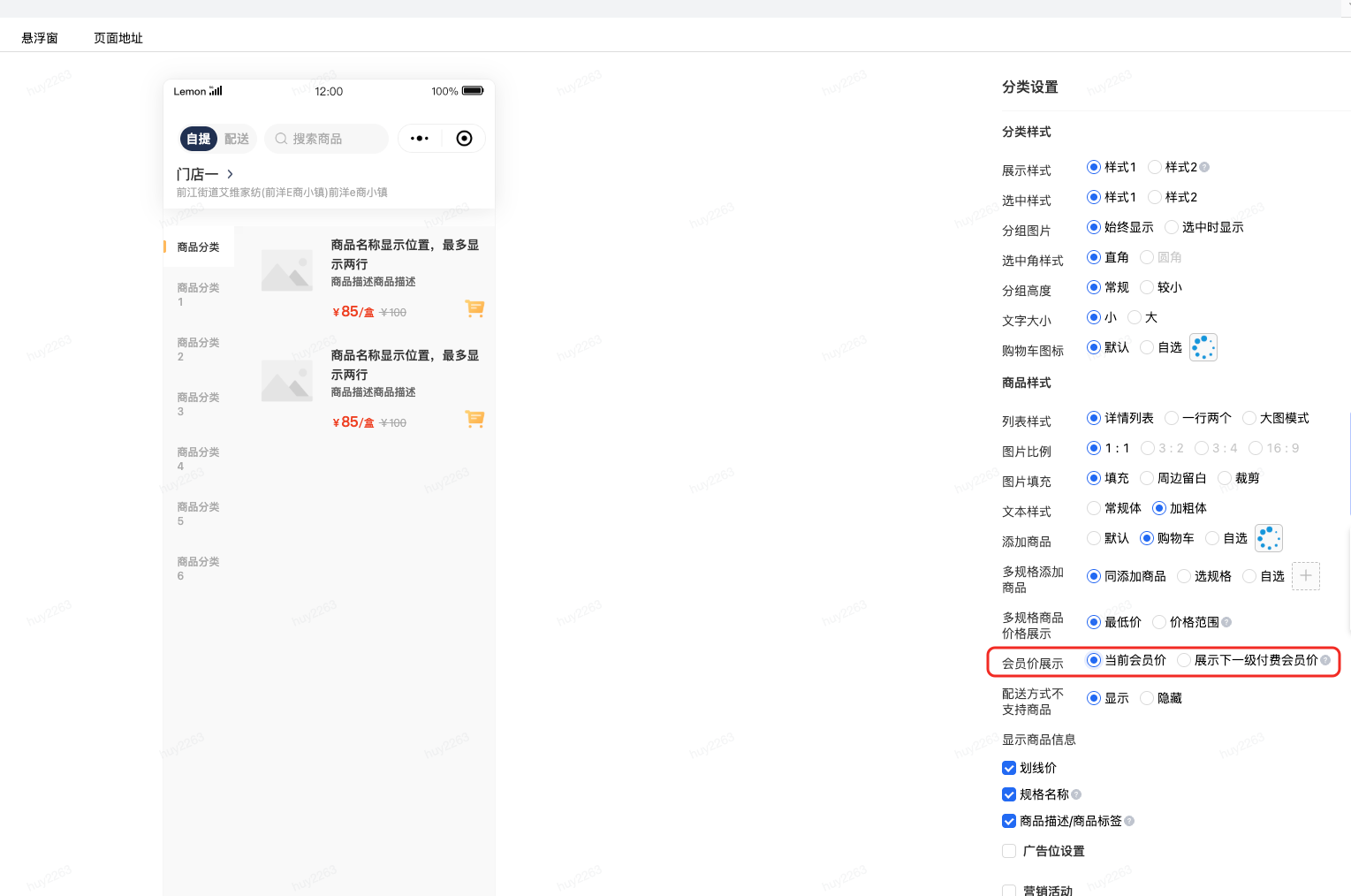
Task: Select the highlighted 商品分类 sidebar item
Action: coord(199,247)
